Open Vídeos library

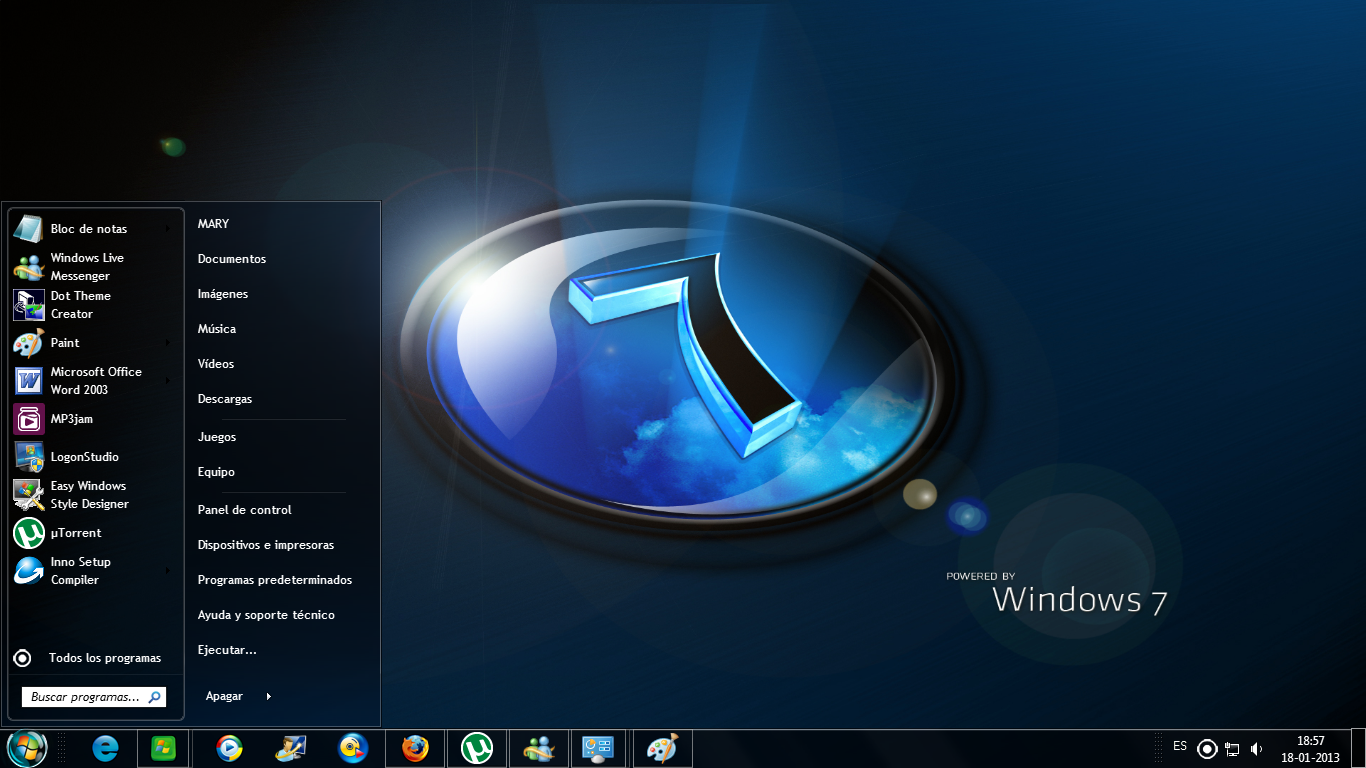coord(216,364)
